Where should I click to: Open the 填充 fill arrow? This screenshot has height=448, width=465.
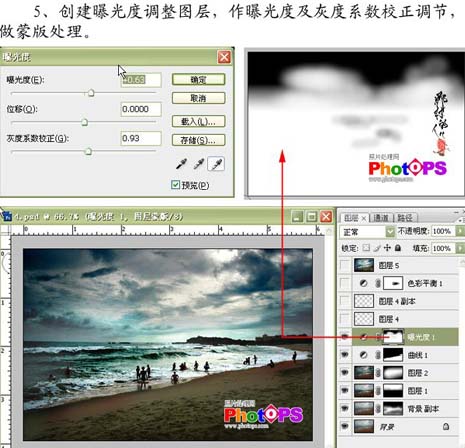tap(461, 248)
